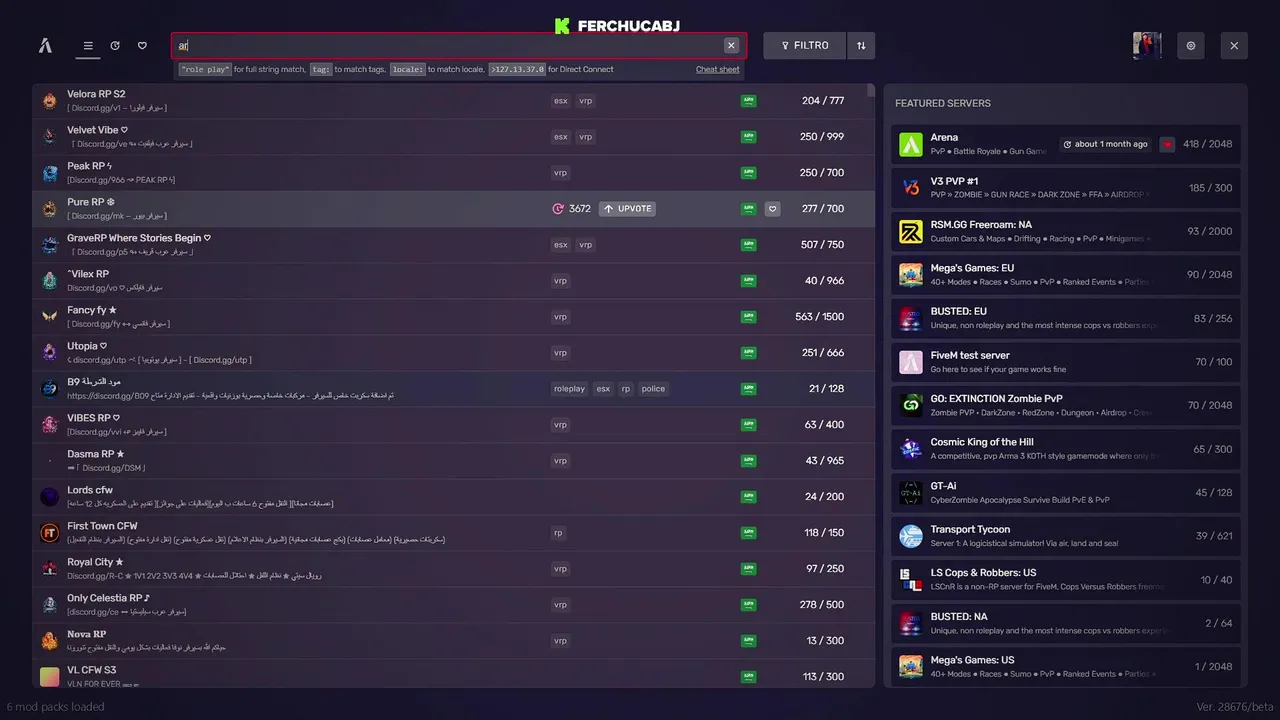Click the ^Vilex RP server icon

(x=50, y=281)
